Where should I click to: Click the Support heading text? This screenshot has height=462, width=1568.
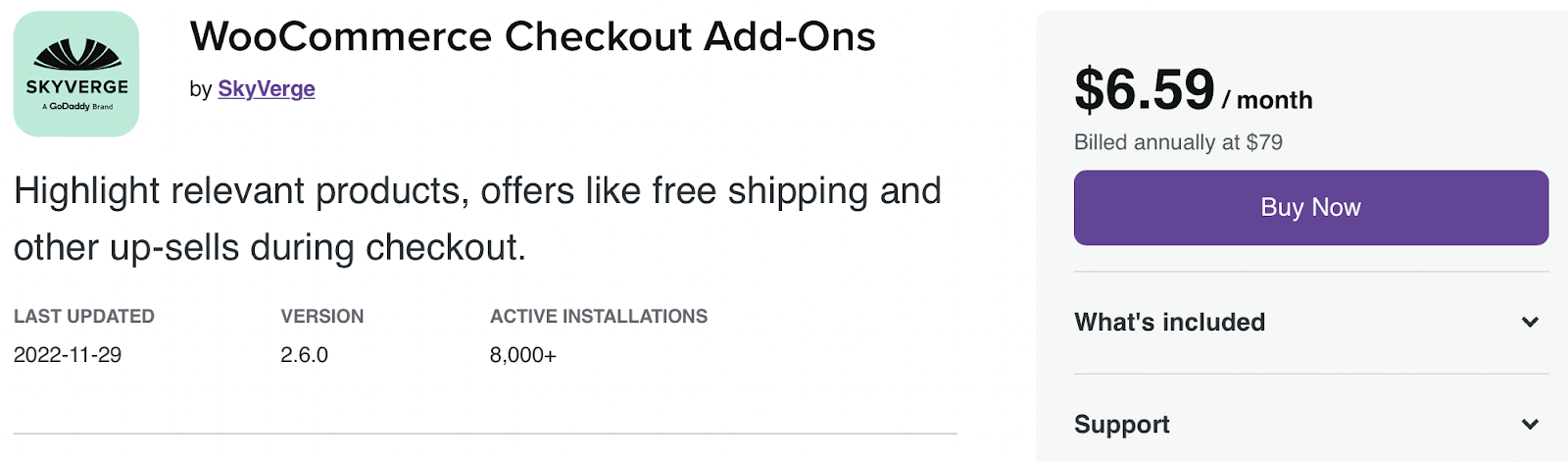1122,424
